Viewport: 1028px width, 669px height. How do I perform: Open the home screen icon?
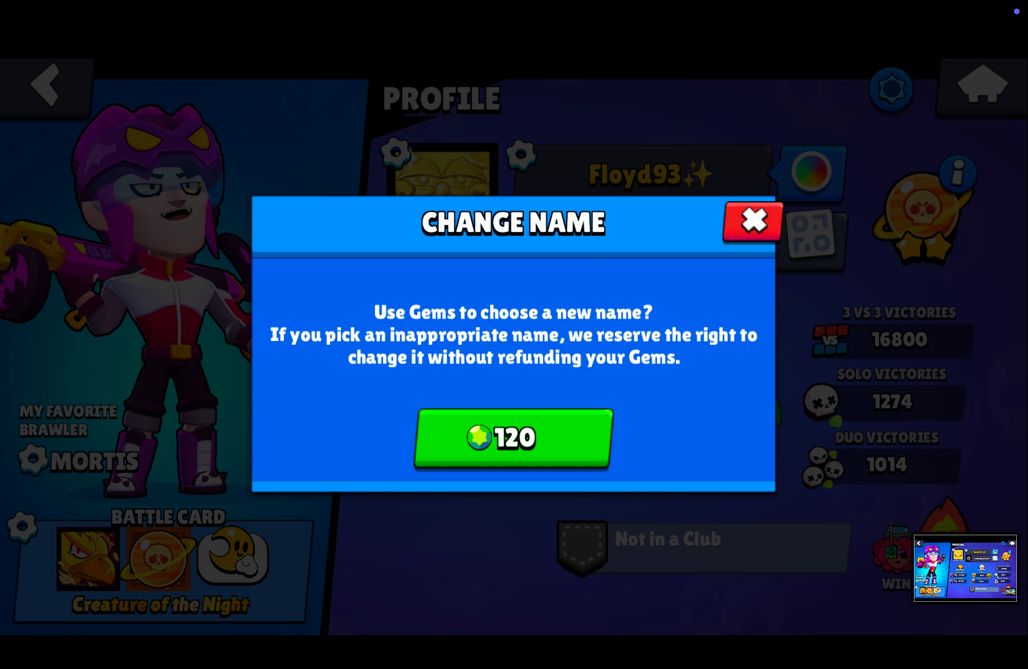[981, 86]
